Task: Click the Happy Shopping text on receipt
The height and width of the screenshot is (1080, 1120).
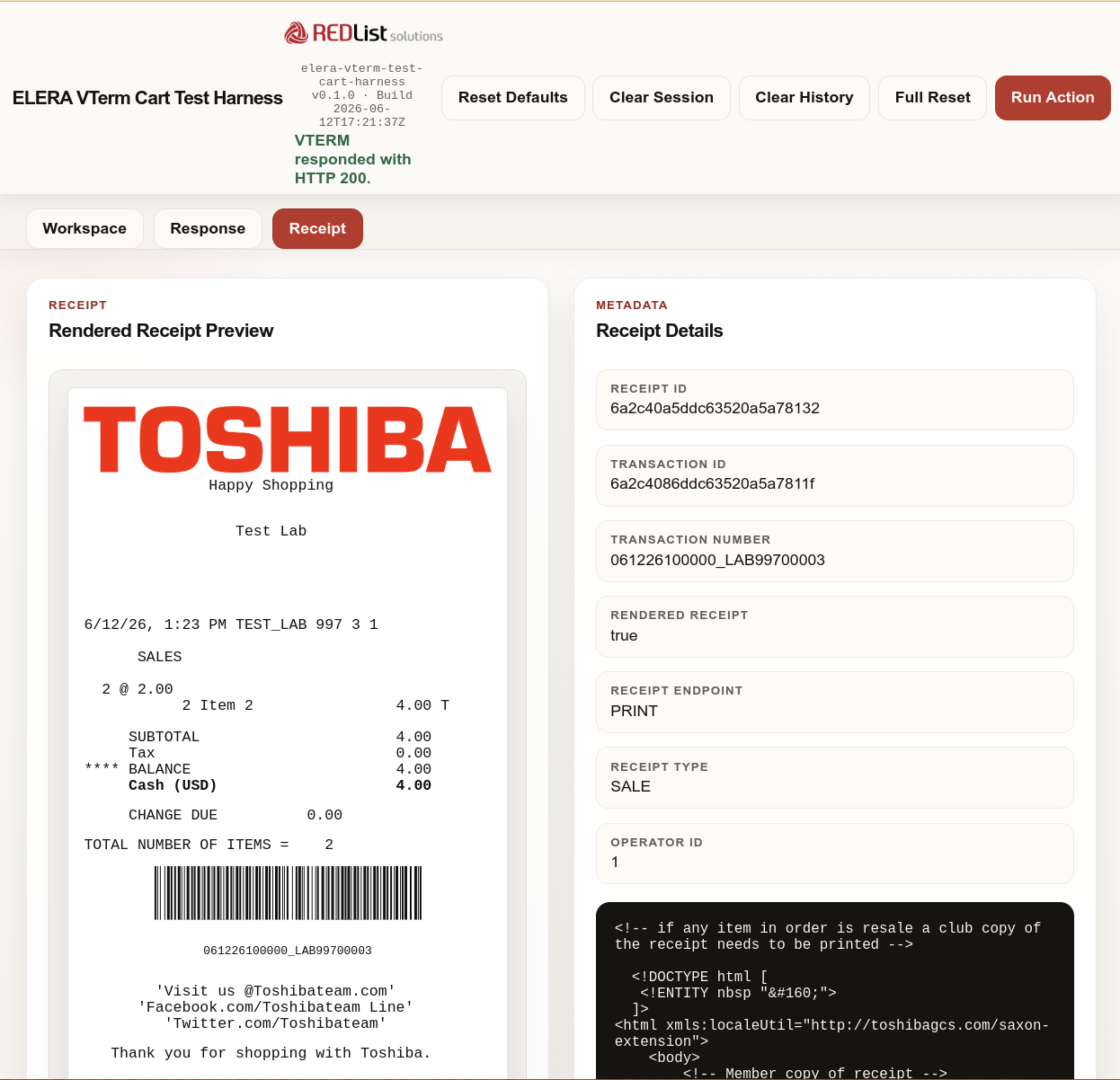Action: point(271,485)
